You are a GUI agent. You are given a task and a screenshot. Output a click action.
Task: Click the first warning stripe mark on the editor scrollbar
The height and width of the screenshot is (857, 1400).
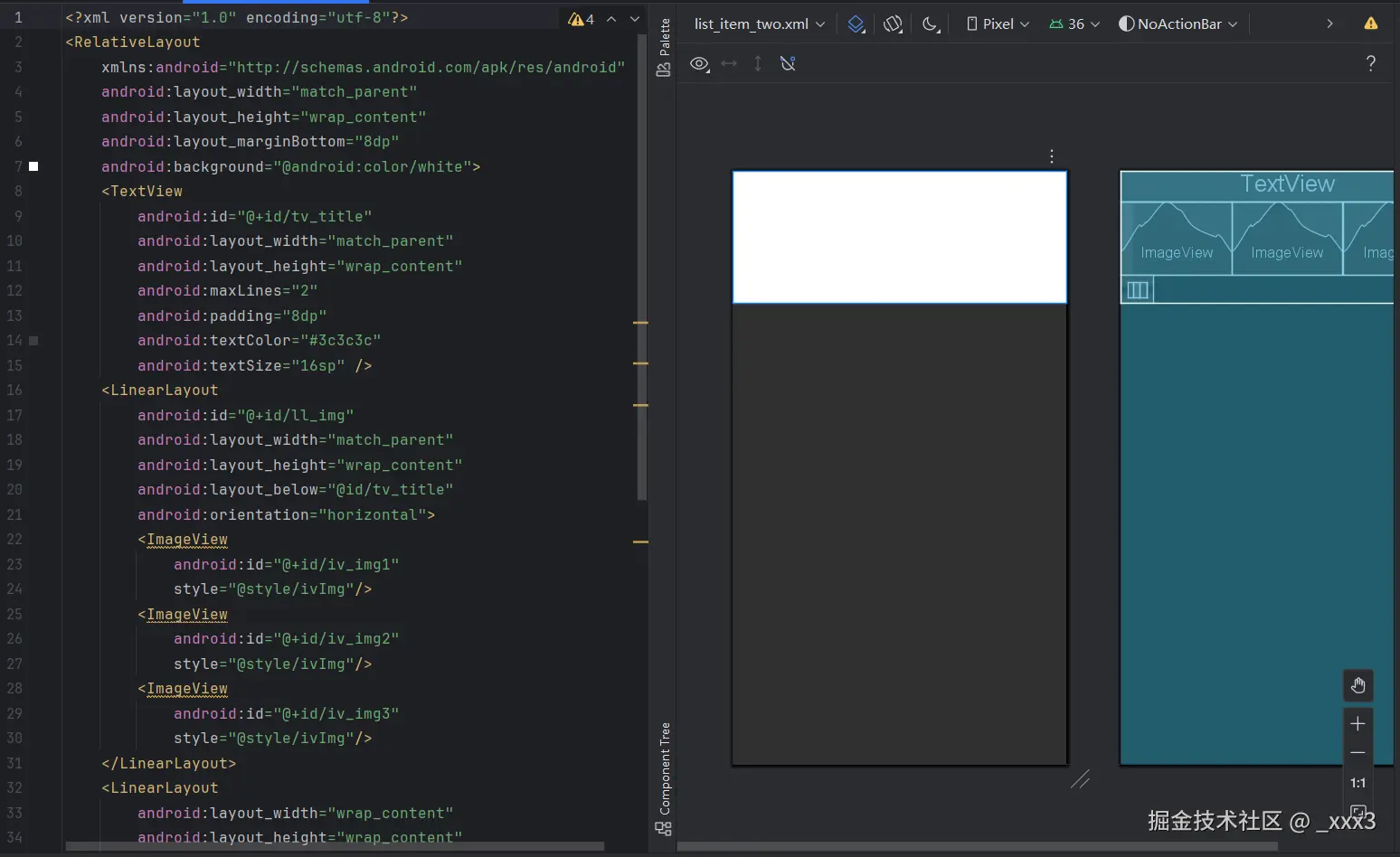640,323
